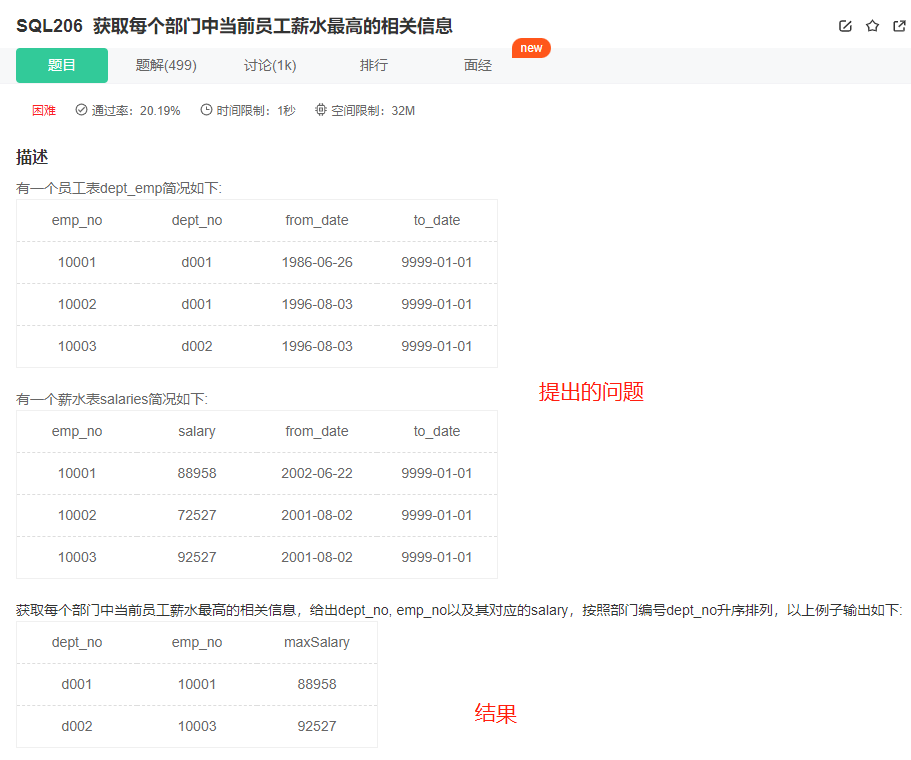Click the space limit chip icon
Screen dimensions: 911x760
pos(321,110)
